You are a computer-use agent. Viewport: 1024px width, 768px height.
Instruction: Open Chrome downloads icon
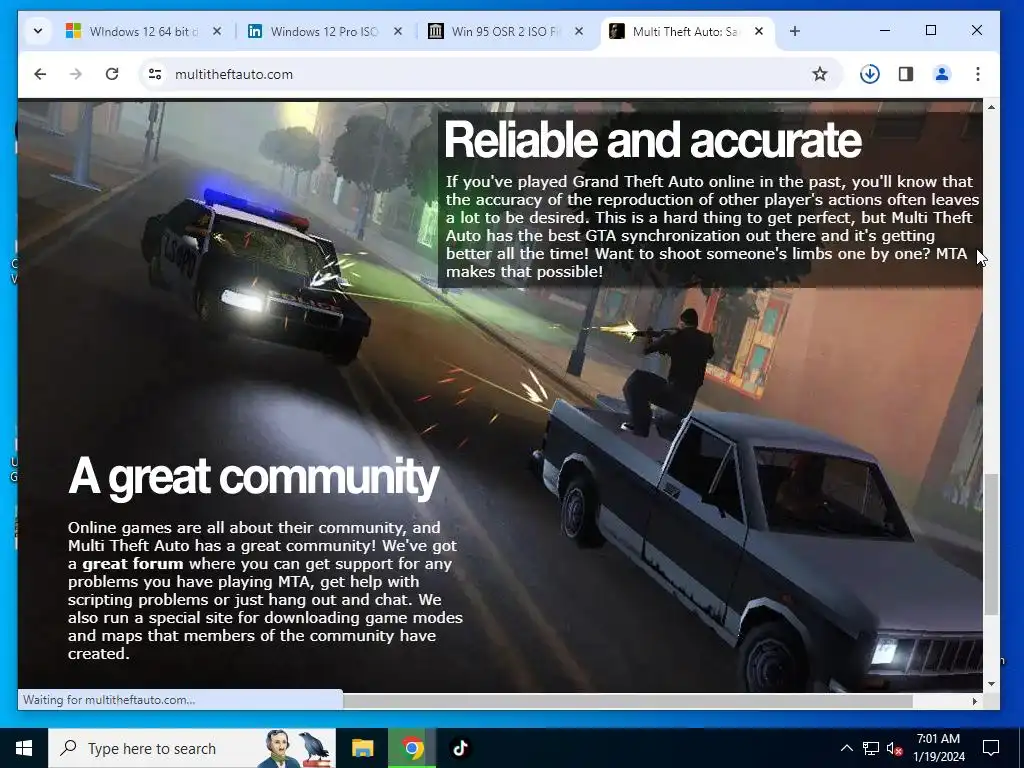(x=869, y=74)
